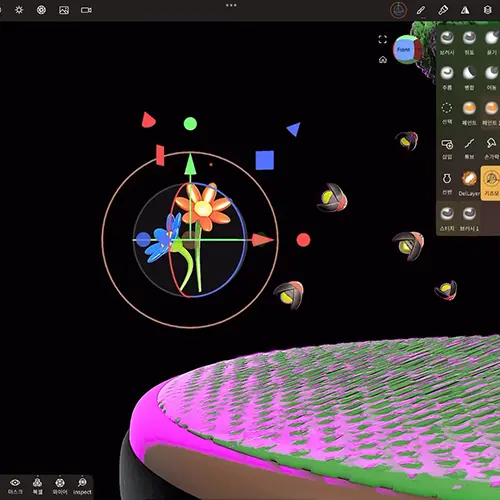Click the Inspect button
This screenshot has width=500, height=500.
coord(82,486)
